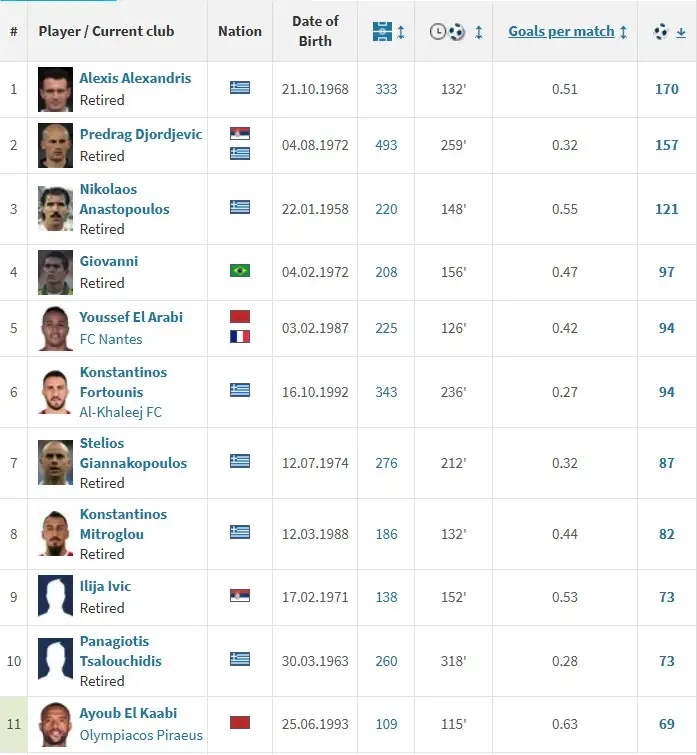Click France flag for Youssef El Arabi
The height and width of the screenshot is (755, 697).
(240, 337)
